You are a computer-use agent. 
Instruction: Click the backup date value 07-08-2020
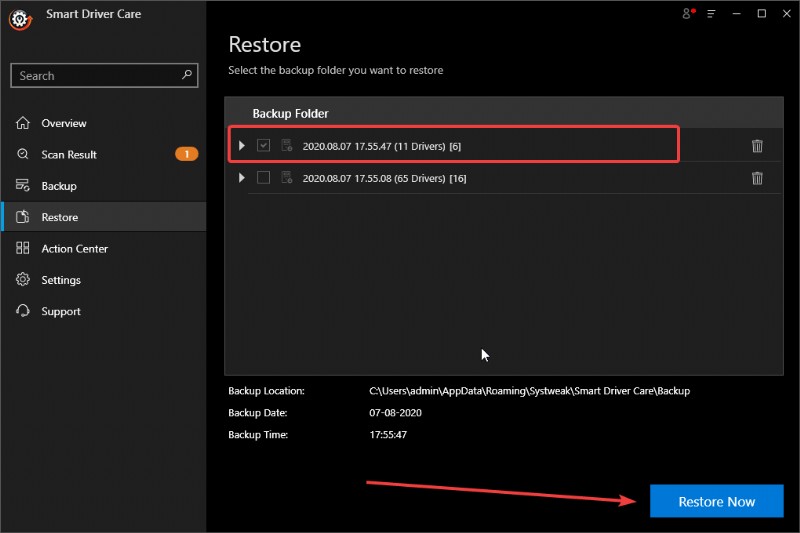point(395,413)
